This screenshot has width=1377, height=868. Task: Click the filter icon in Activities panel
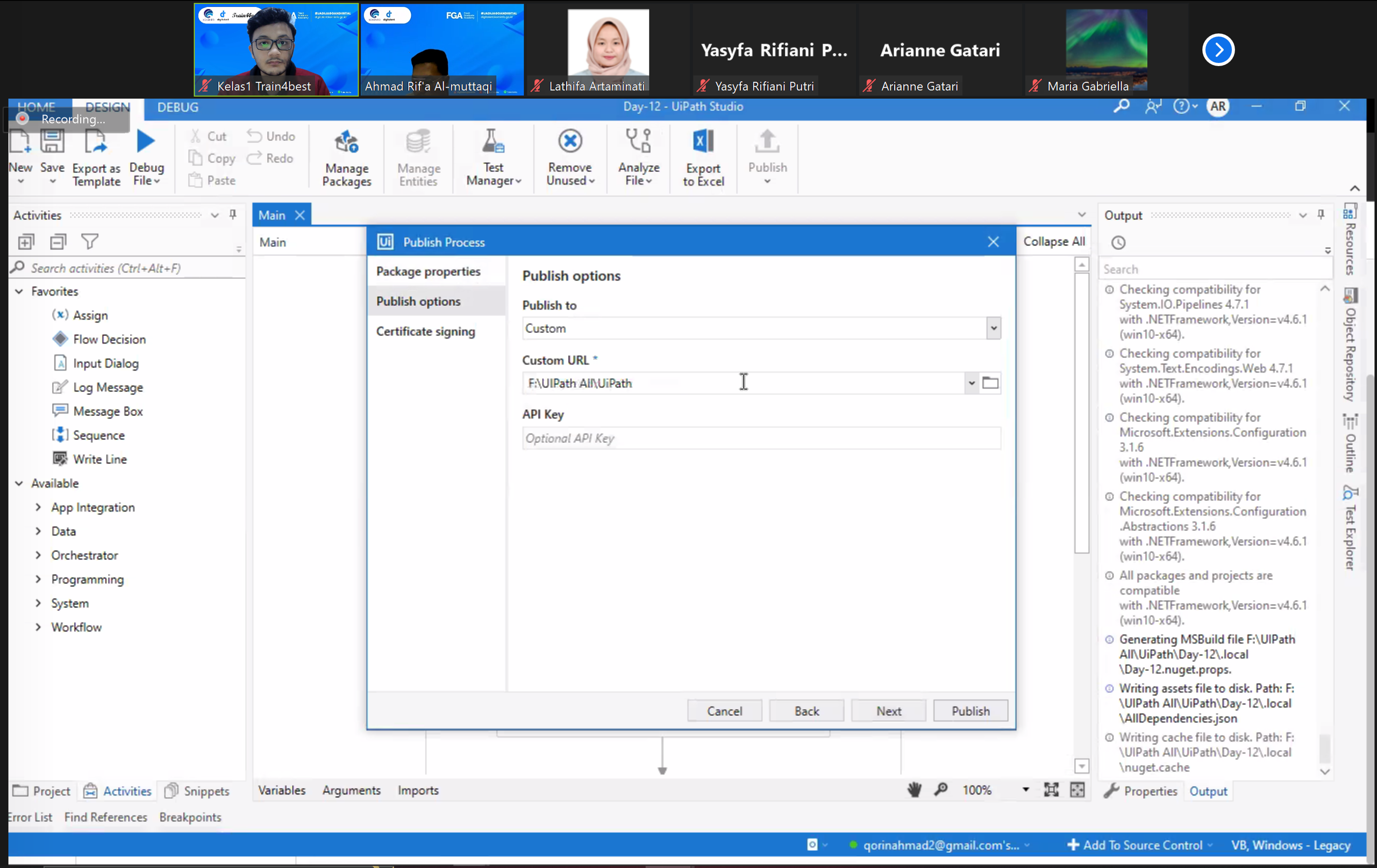pyautogui.click(x=90, y=242)
